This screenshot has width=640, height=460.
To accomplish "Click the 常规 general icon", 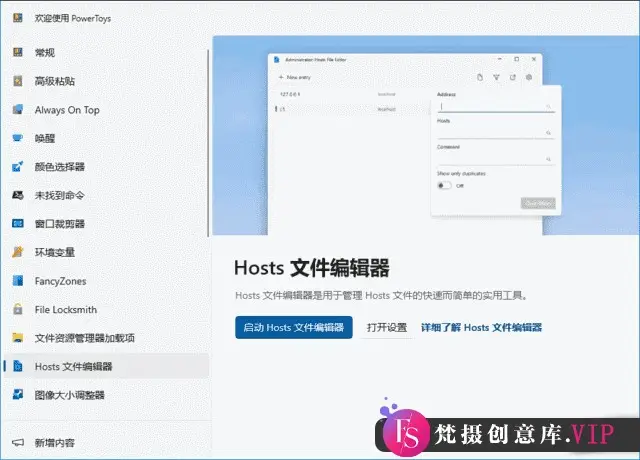I will pyautogui.click(x=18, y=52).
